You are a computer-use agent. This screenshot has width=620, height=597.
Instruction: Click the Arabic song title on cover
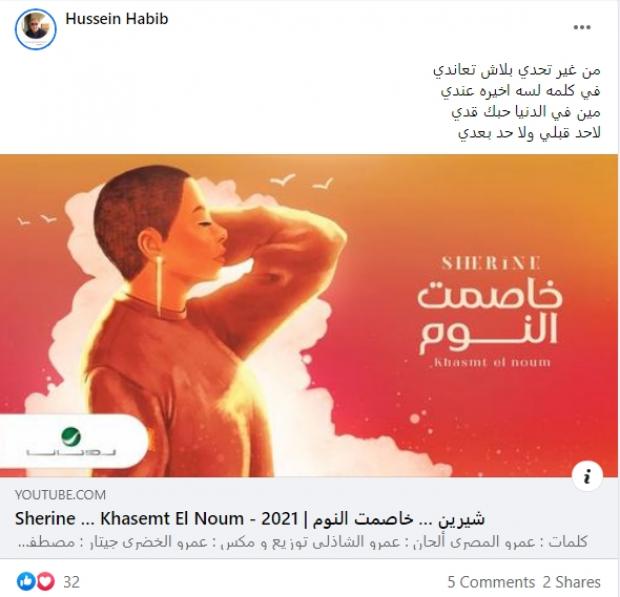490,316
